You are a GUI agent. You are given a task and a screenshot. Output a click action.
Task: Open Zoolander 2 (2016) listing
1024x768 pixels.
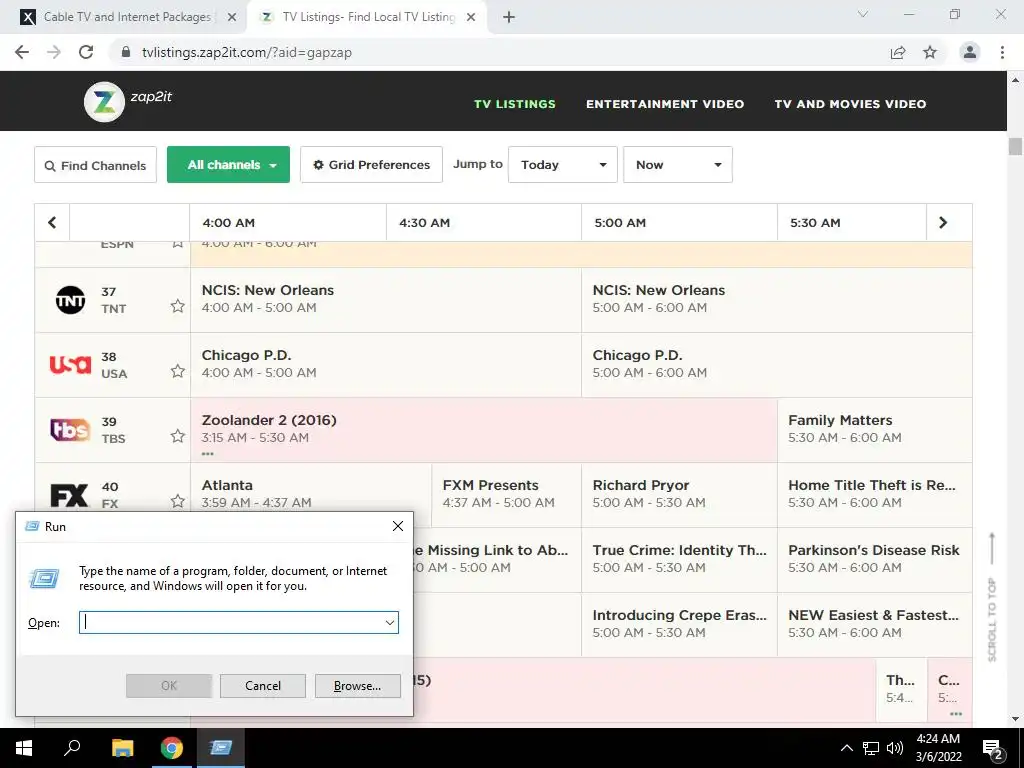(x=484, y=430)
